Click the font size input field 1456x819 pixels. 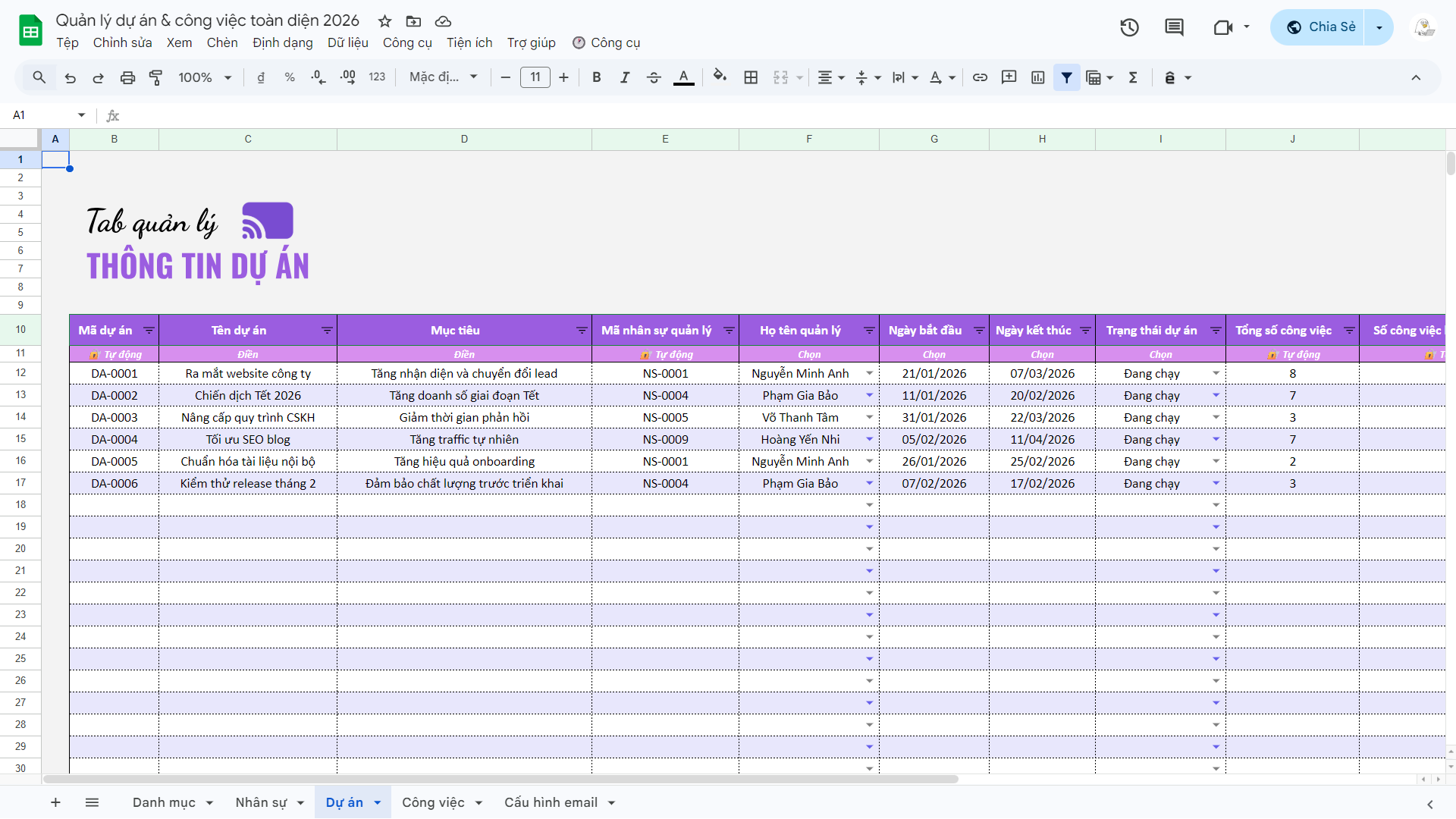[x=535, y=77]
